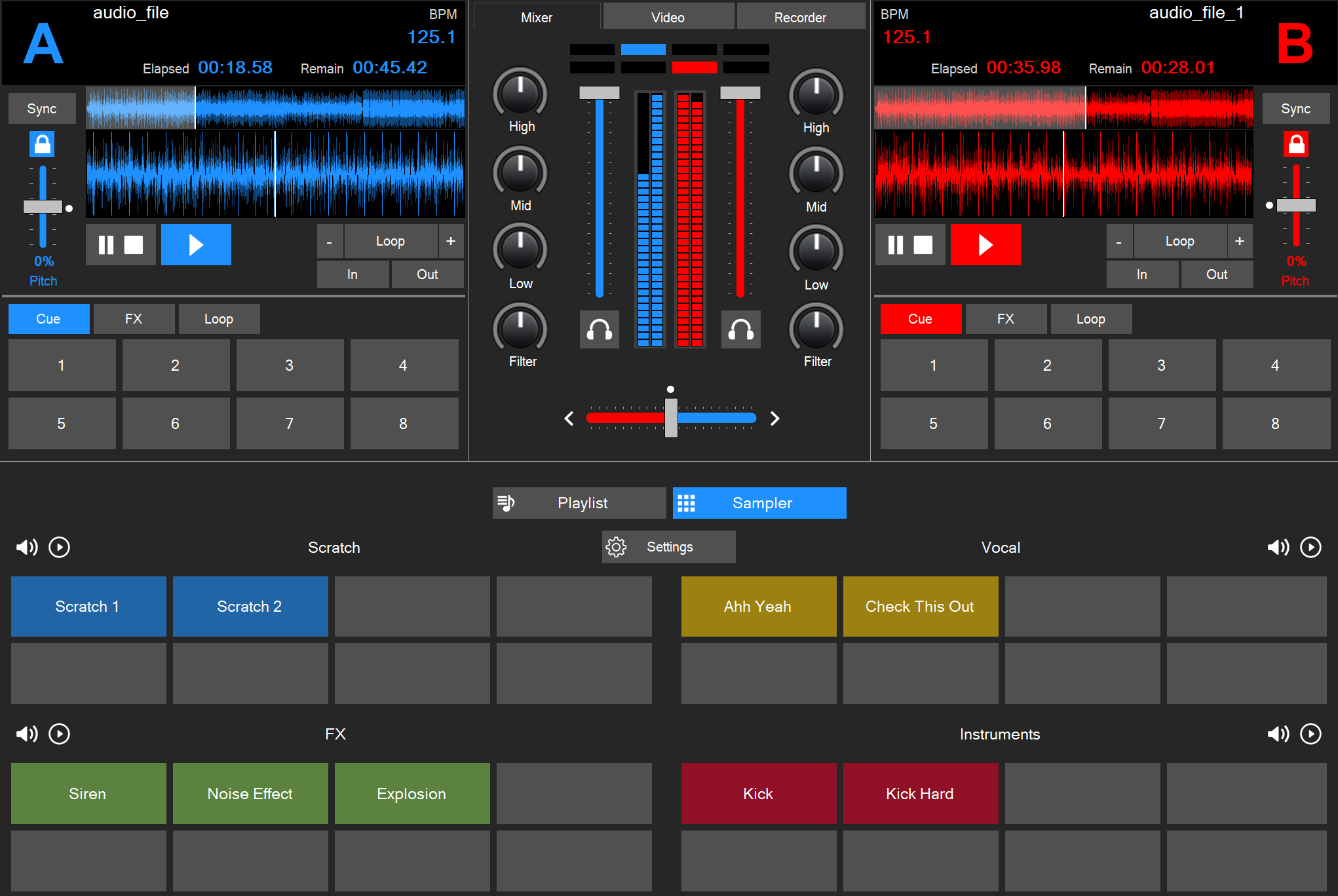Trigger the Check This Out sample

921,607
